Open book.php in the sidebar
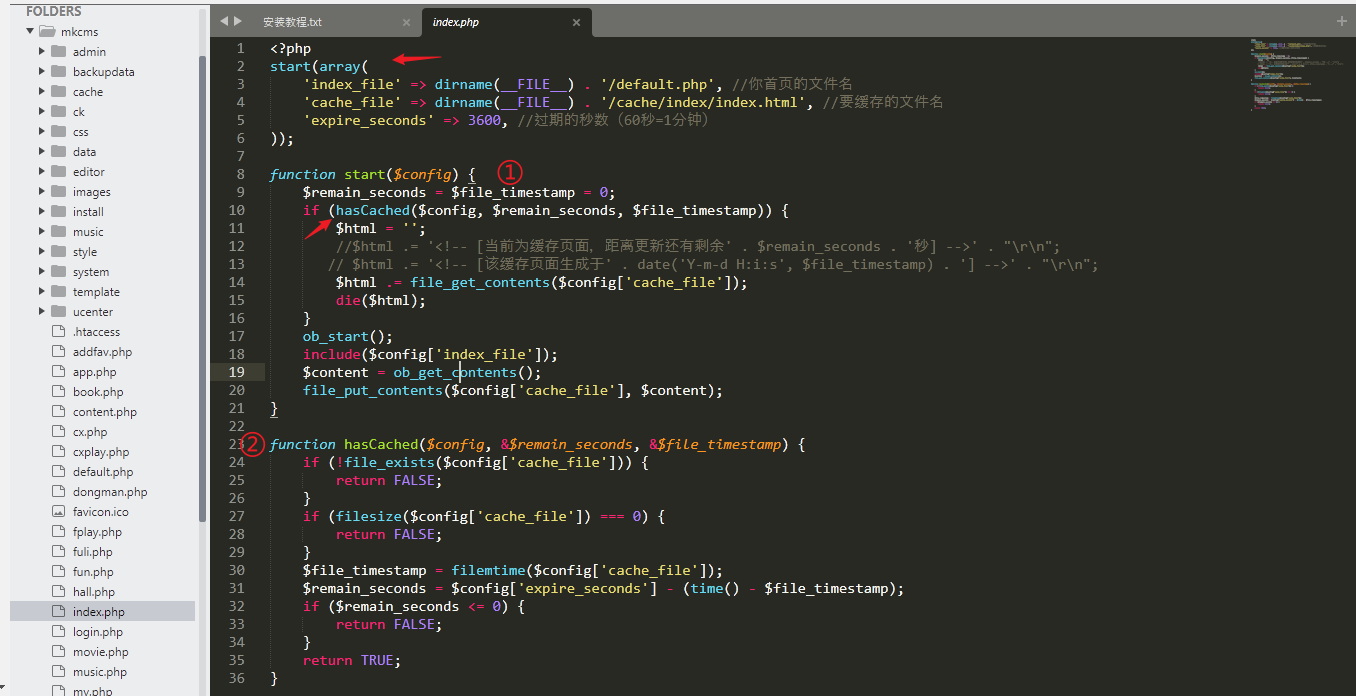Image resolution: width=1356 pixels, height=696 pixels. point(98,392)
